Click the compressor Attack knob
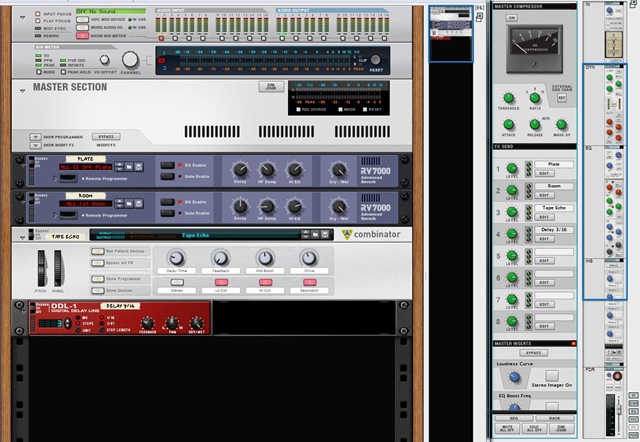The height and width of the screenshot is (442, 640). [x=509, y=124]
